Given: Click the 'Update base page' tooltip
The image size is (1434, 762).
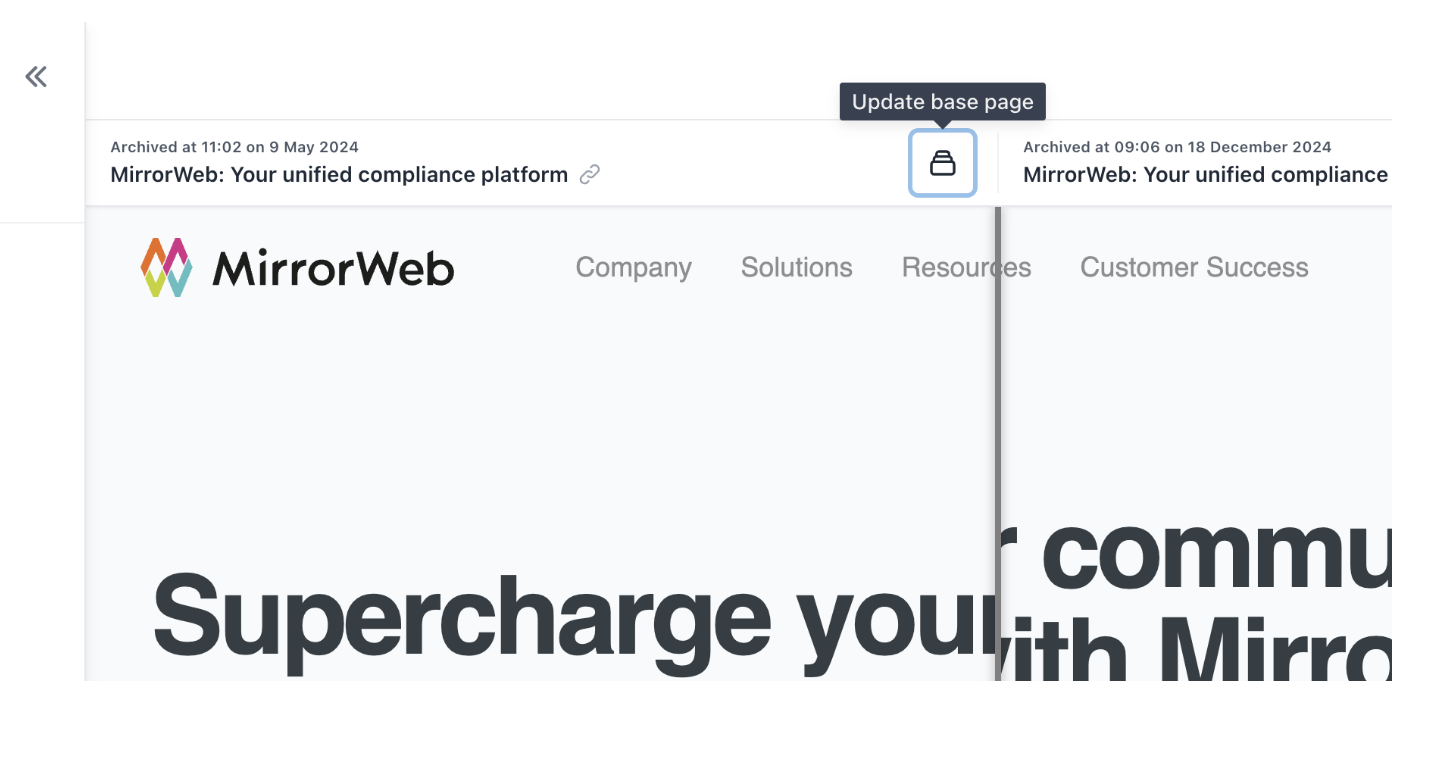Looking at the screenshot, I should [x=942, y=102].
